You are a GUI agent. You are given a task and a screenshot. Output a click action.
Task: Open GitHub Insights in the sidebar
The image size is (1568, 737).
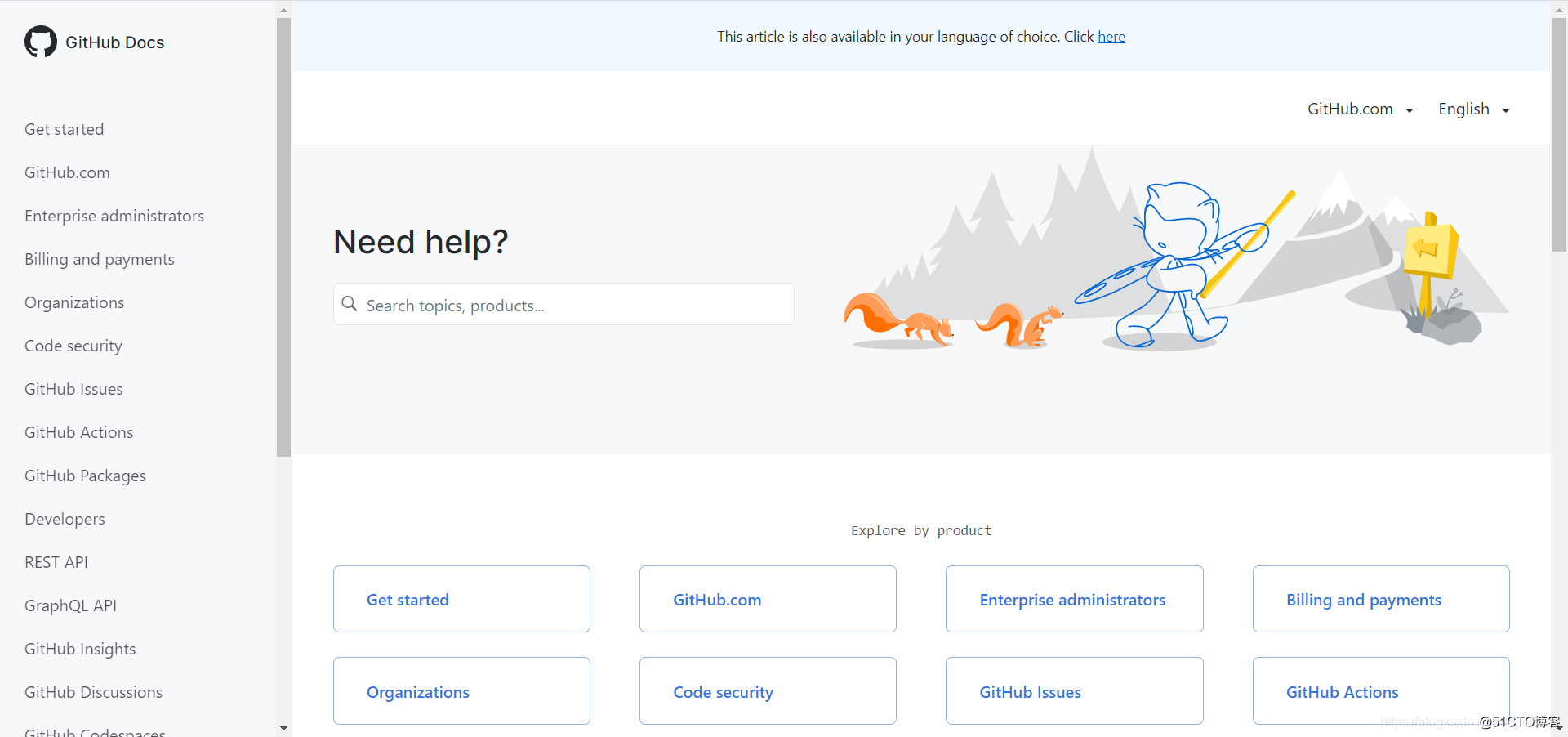[80, 649]
